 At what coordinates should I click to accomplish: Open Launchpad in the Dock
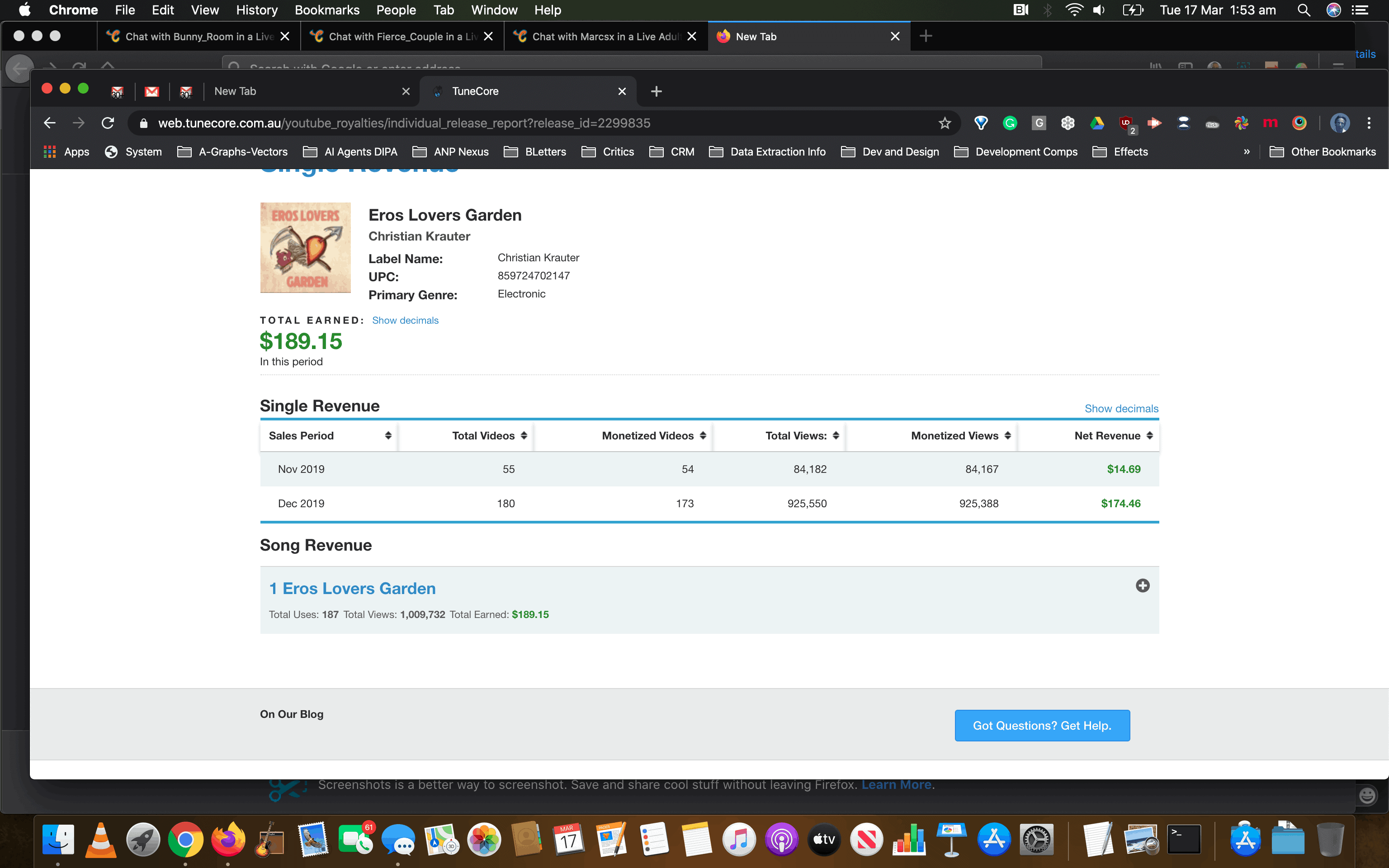click(143, 840)
